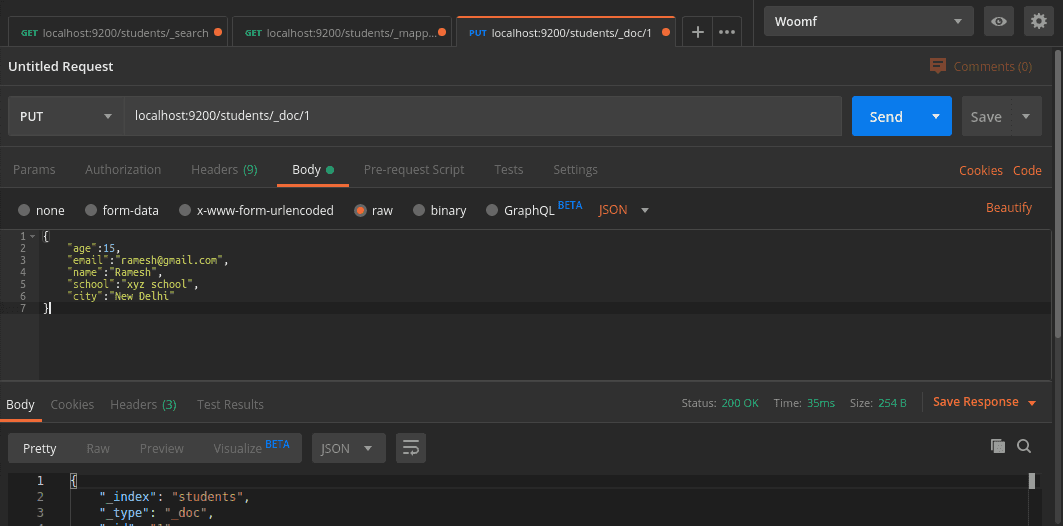Click the Beautify link
1063x526 pixels.
1008,207
